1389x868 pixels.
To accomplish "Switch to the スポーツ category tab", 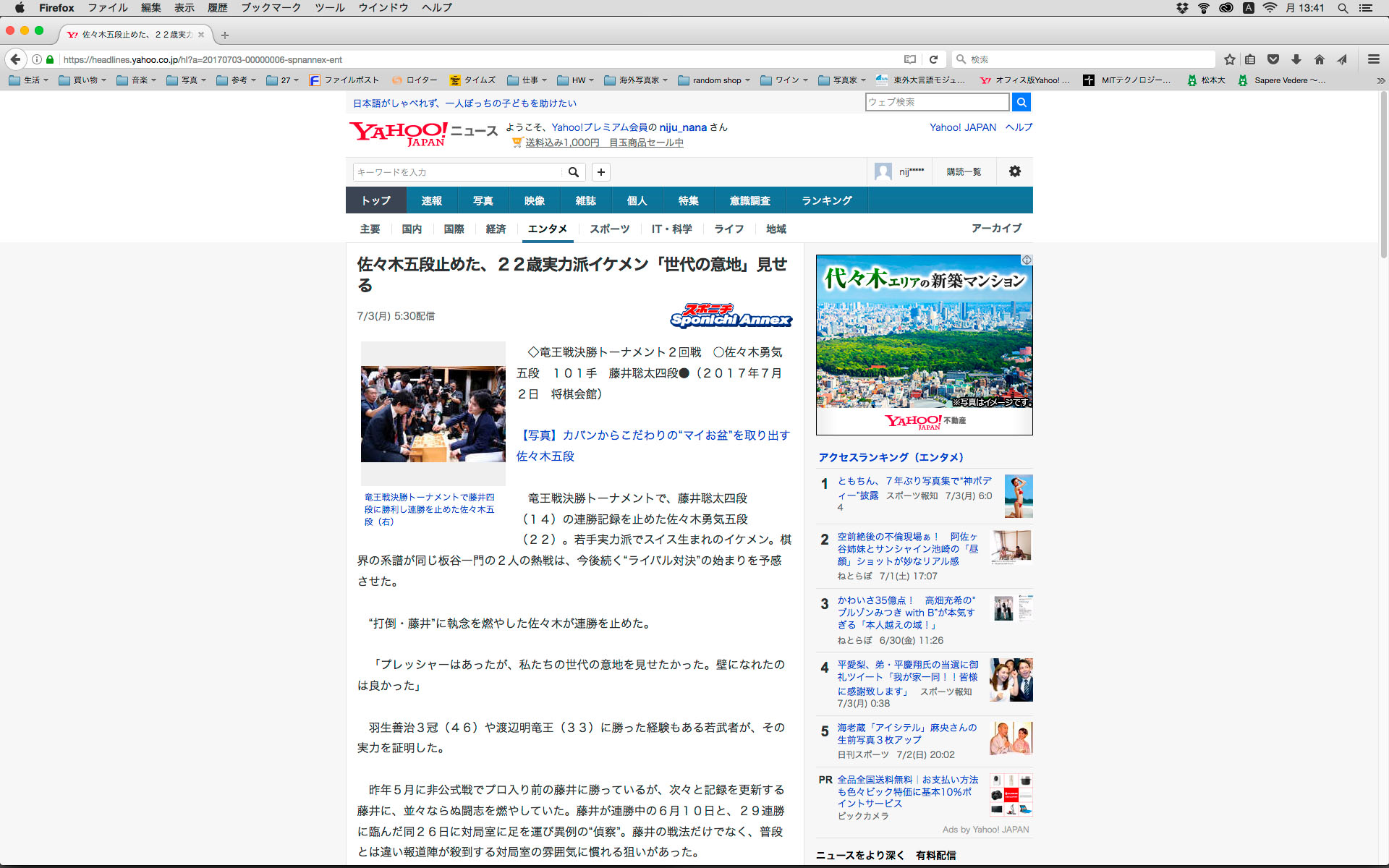I will coord(609,229).
